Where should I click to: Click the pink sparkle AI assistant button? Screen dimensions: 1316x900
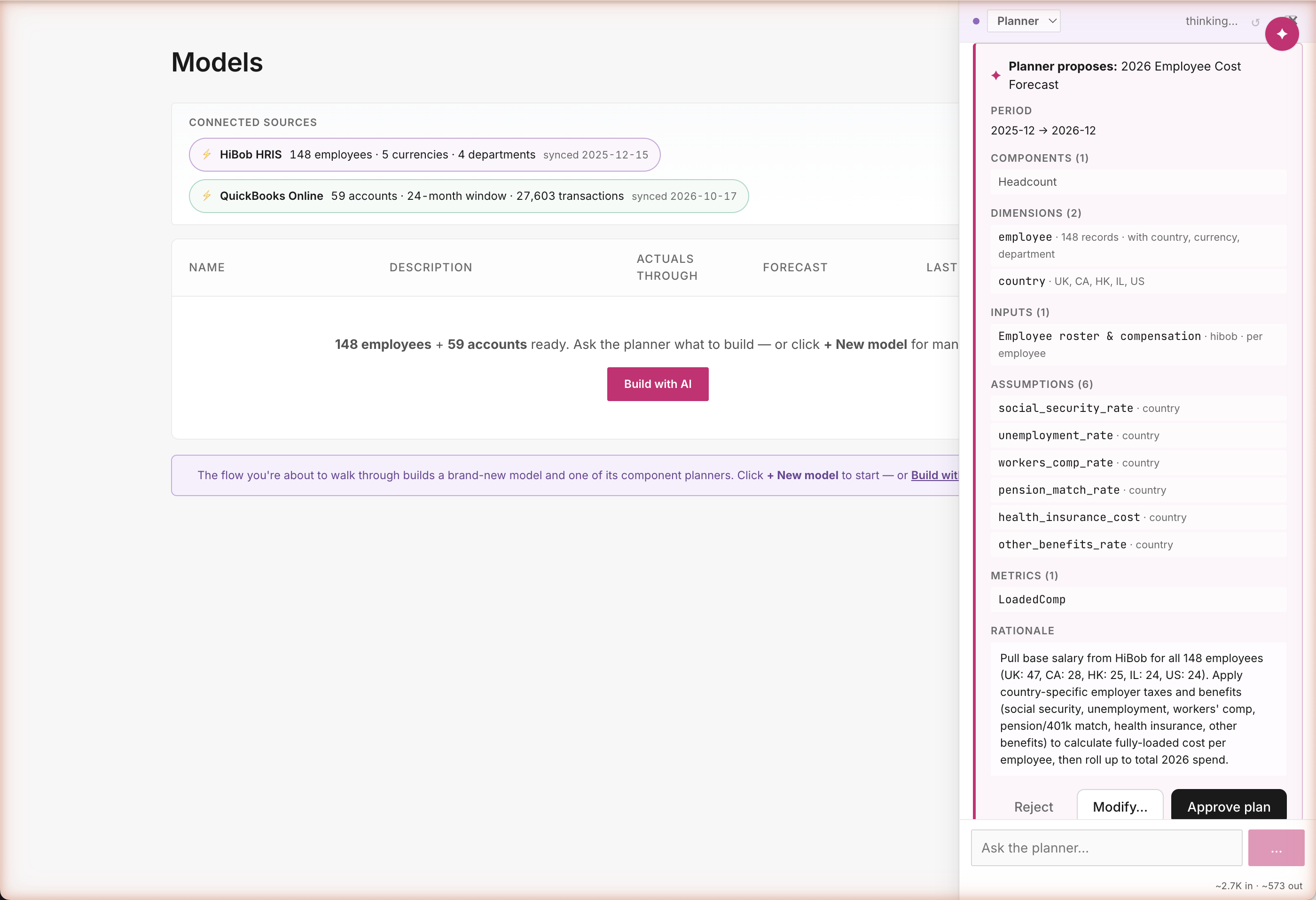[1282, 34]
